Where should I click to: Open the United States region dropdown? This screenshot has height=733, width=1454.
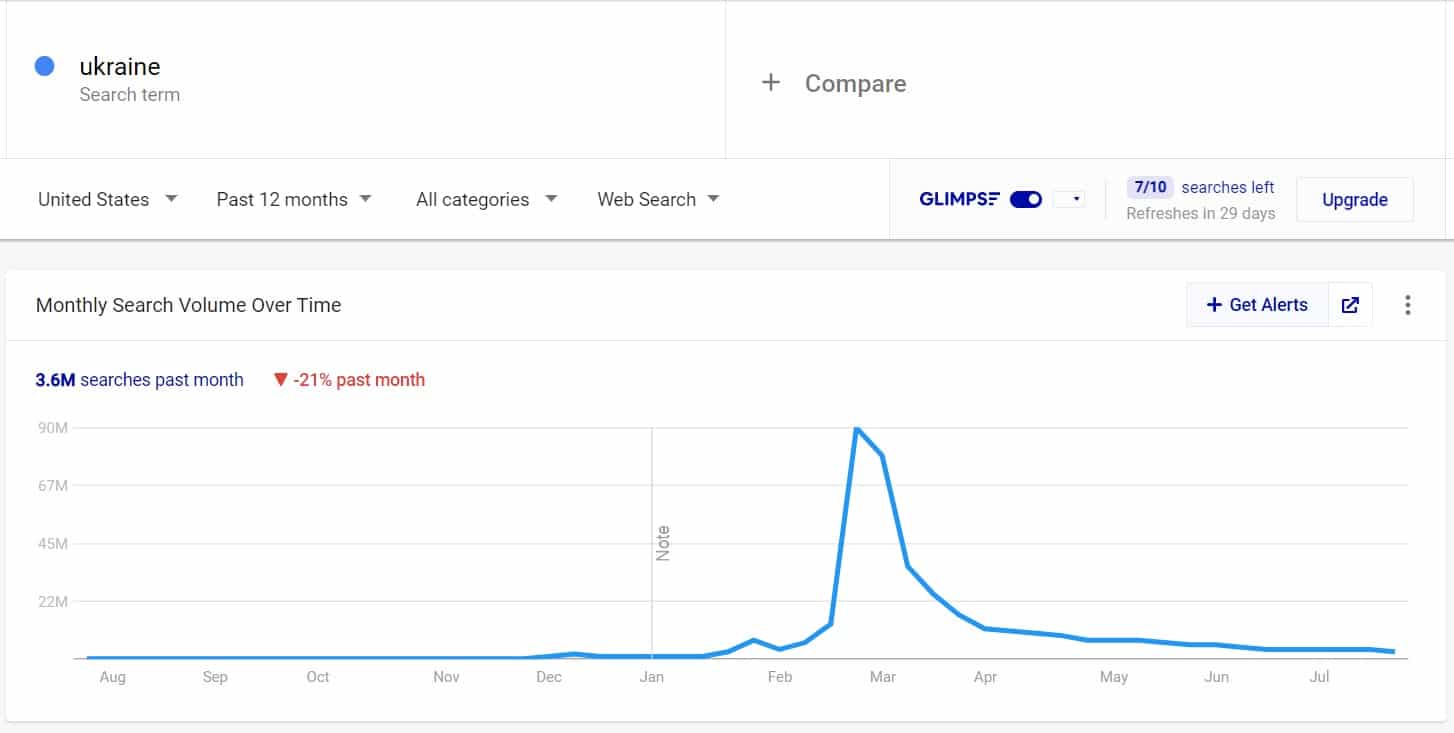point(107,199)
